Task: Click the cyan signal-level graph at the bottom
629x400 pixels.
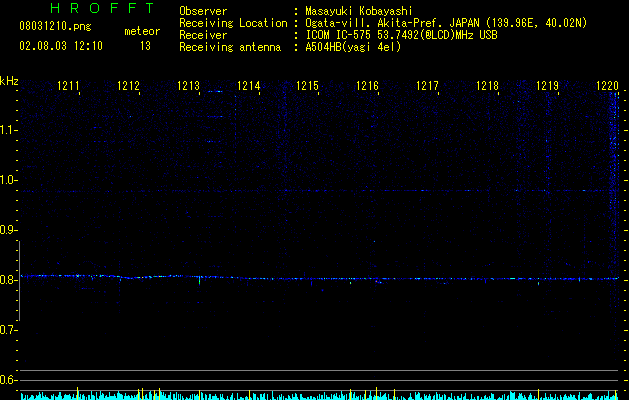Action: coord(319,396)
